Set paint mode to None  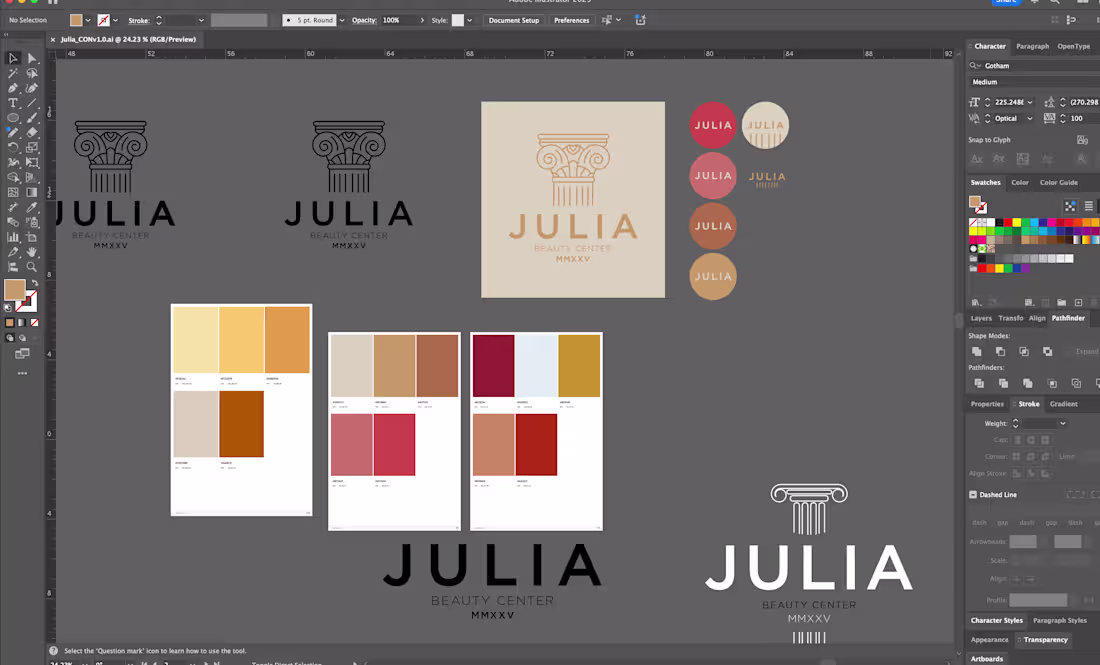(x=36, y=323)
